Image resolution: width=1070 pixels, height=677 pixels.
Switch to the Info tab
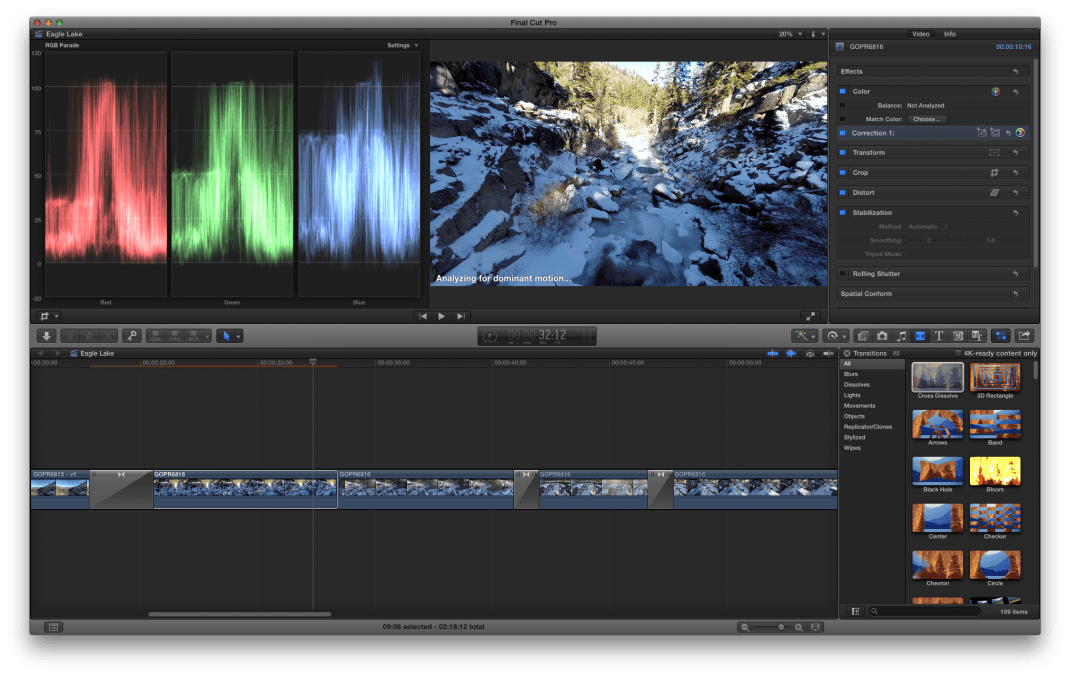pyautogui.click(x=949, y=34)
